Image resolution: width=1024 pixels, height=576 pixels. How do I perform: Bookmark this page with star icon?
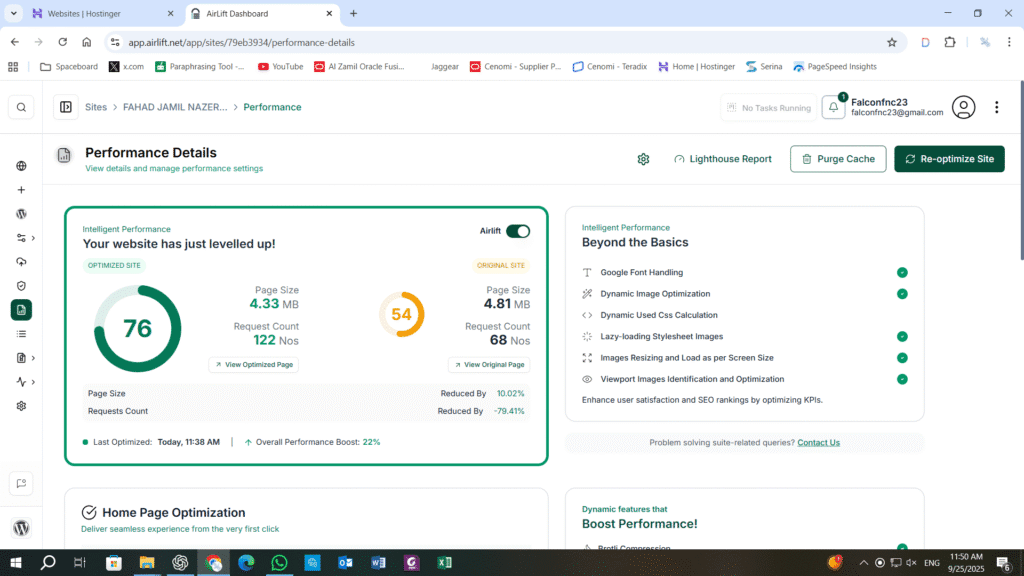[x=891, y=42]
